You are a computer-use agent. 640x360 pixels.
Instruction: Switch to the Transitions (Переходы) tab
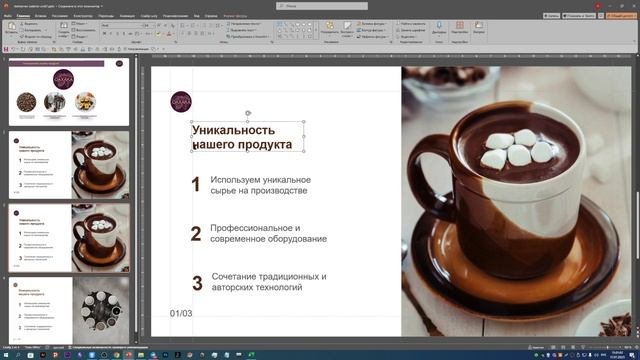click(x=106, y=16)
